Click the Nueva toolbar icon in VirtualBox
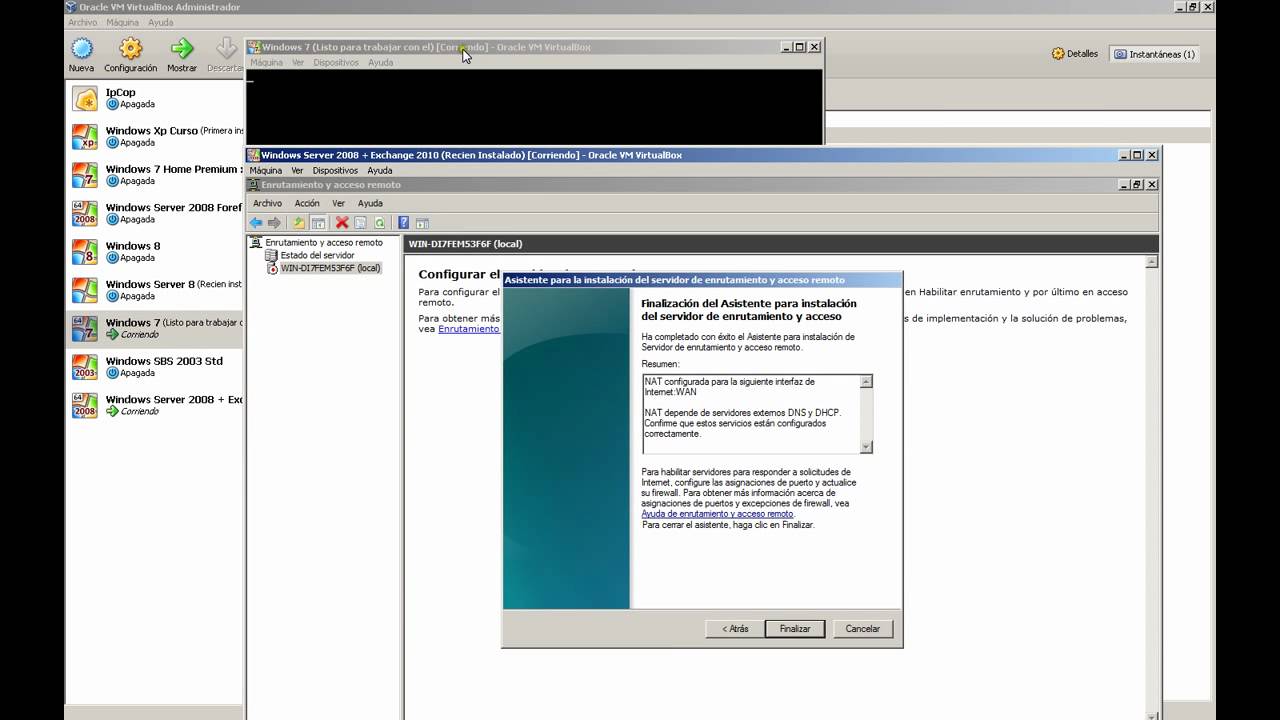 pyautogui.click(x=82, y=48)
